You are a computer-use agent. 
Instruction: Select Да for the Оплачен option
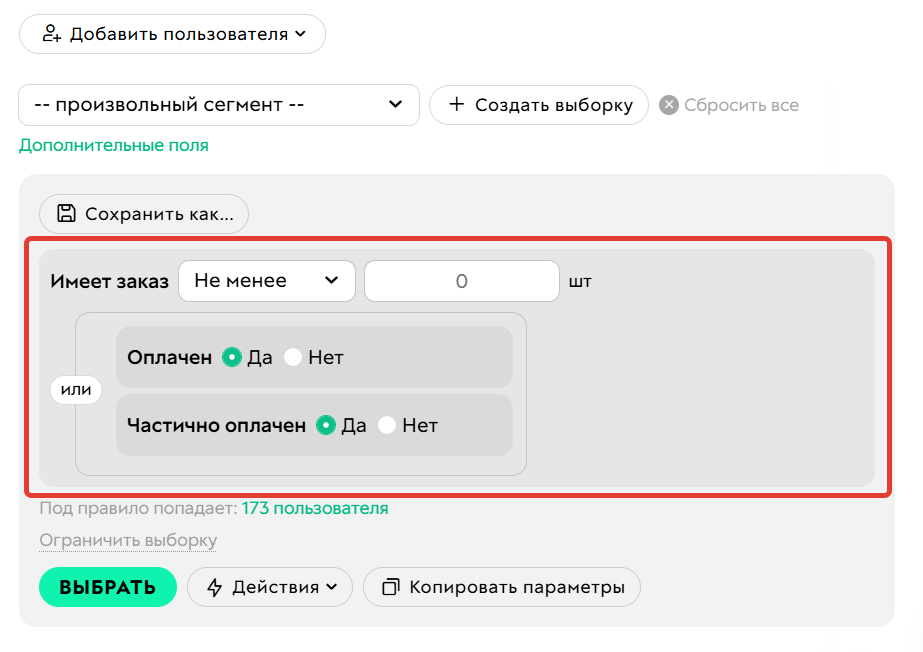[232, 356]
